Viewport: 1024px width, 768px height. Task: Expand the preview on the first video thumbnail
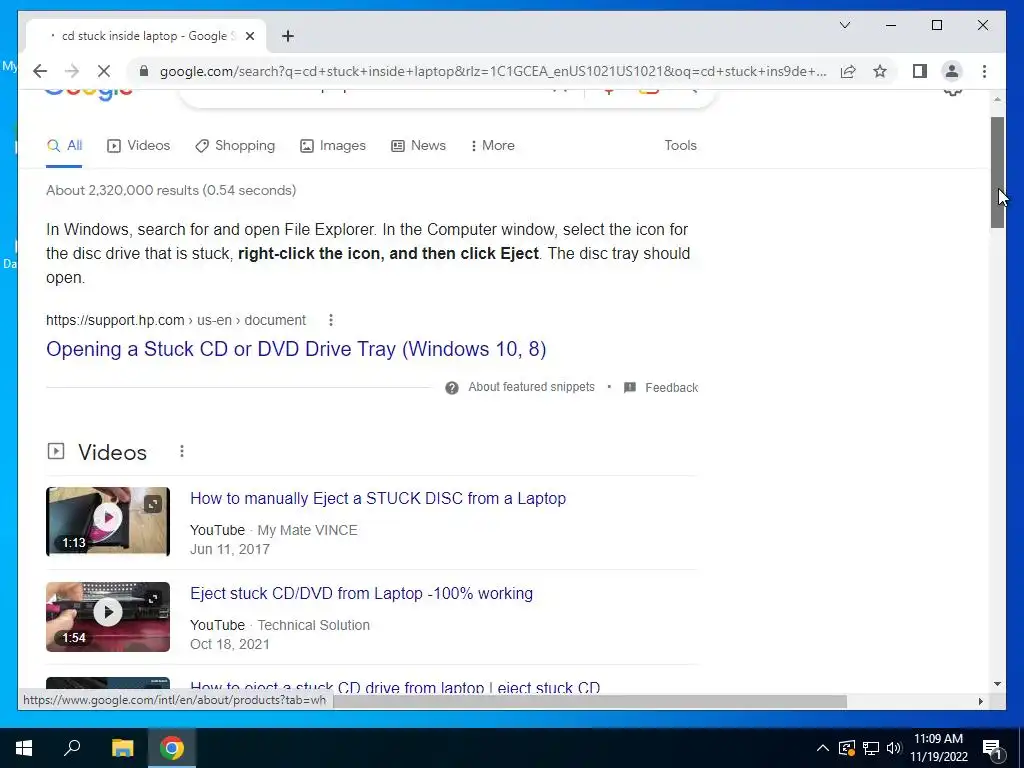point(153,504)
